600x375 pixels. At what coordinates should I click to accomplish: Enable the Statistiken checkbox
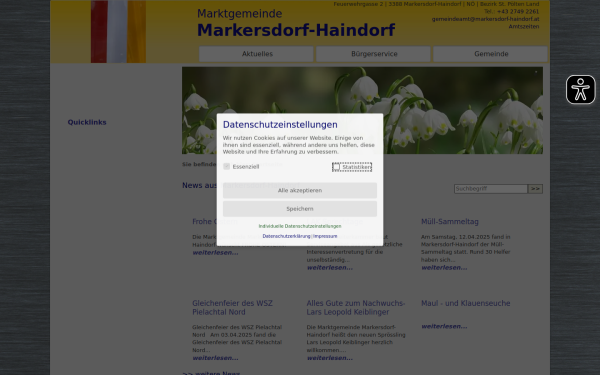tap(336, 167)
